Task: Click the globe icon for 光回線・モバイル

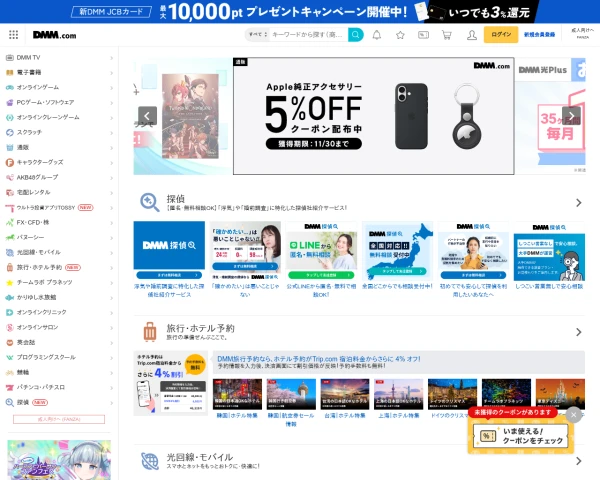Action: click(x=150, y=461)
